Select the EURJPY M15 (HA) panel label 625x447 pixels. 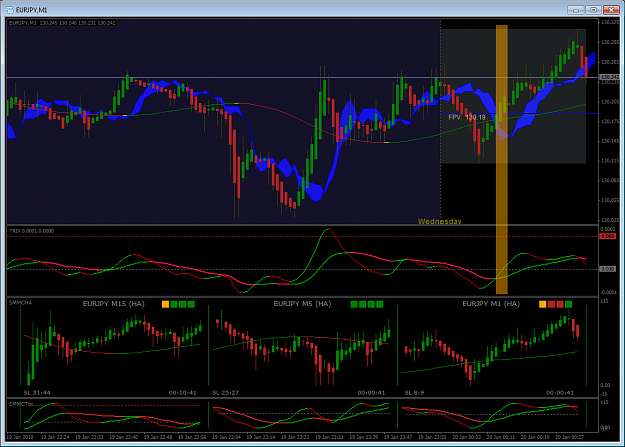114,304
